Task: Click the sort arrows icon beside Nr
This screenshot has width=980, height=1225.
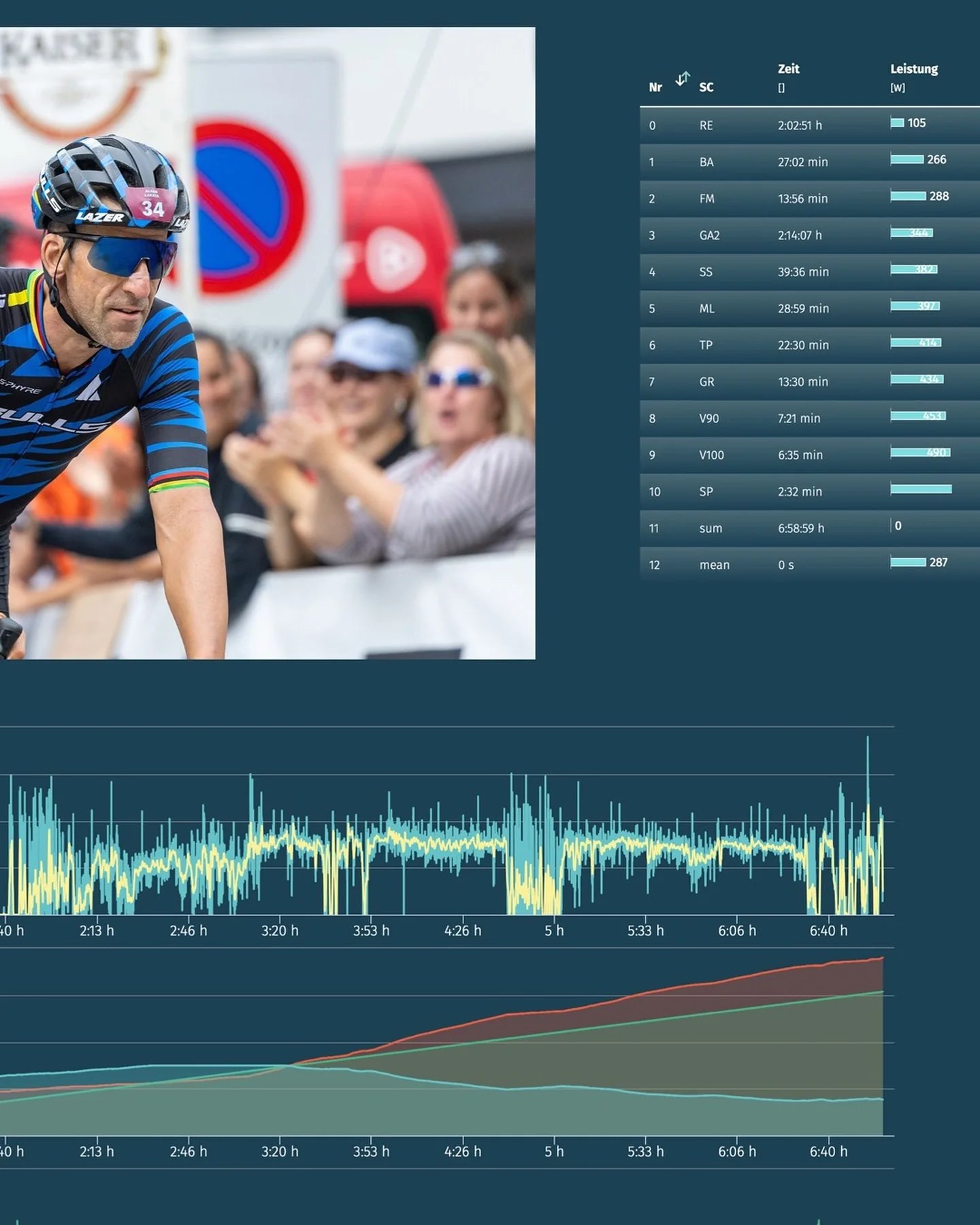Action: pyautogui.click(x=683, y=79)
